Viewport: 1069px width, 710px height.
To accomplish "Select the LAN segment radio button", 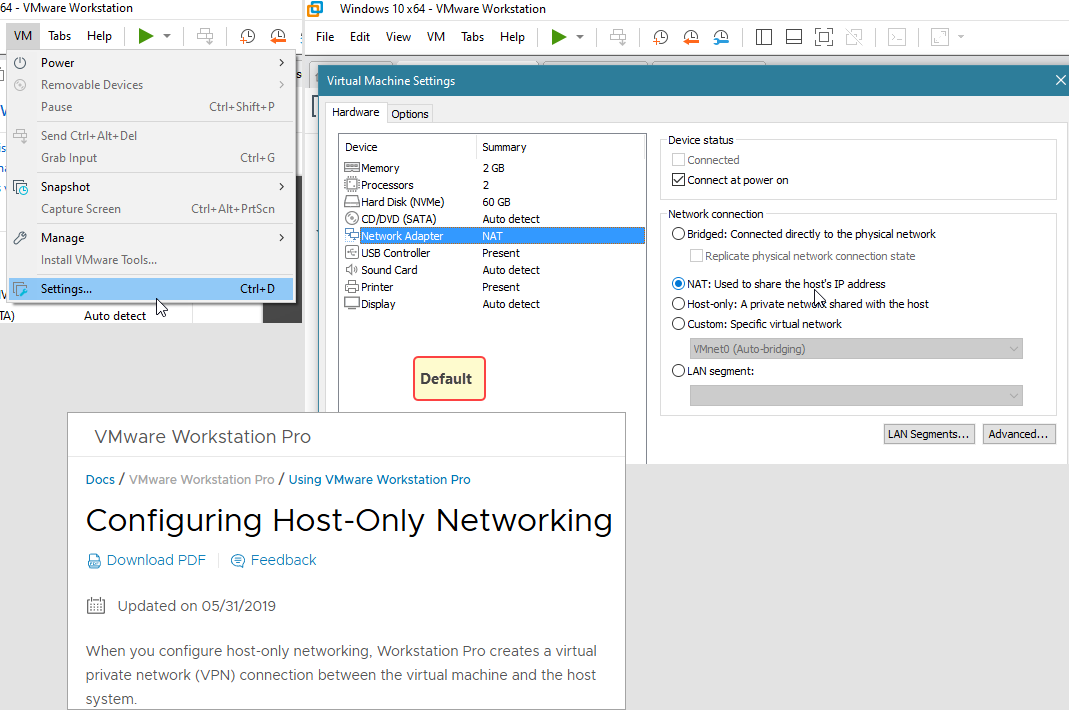I will point(678,371).
